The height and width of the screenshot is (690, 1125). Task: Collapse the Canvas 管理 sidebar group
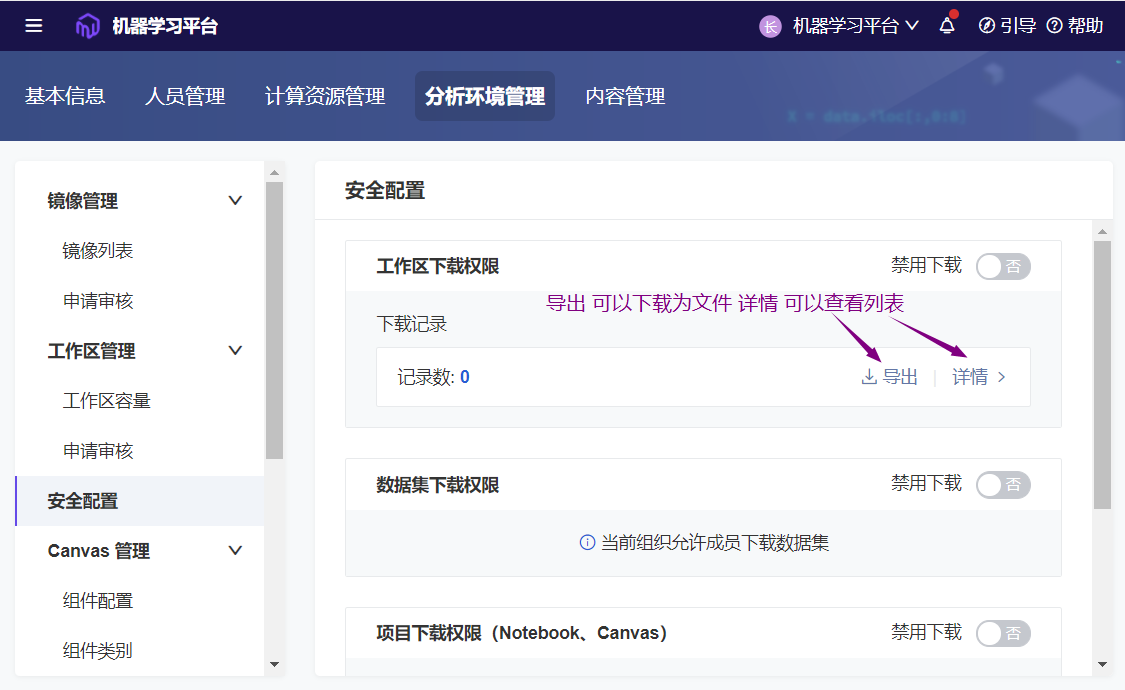[x=235, y=551]
